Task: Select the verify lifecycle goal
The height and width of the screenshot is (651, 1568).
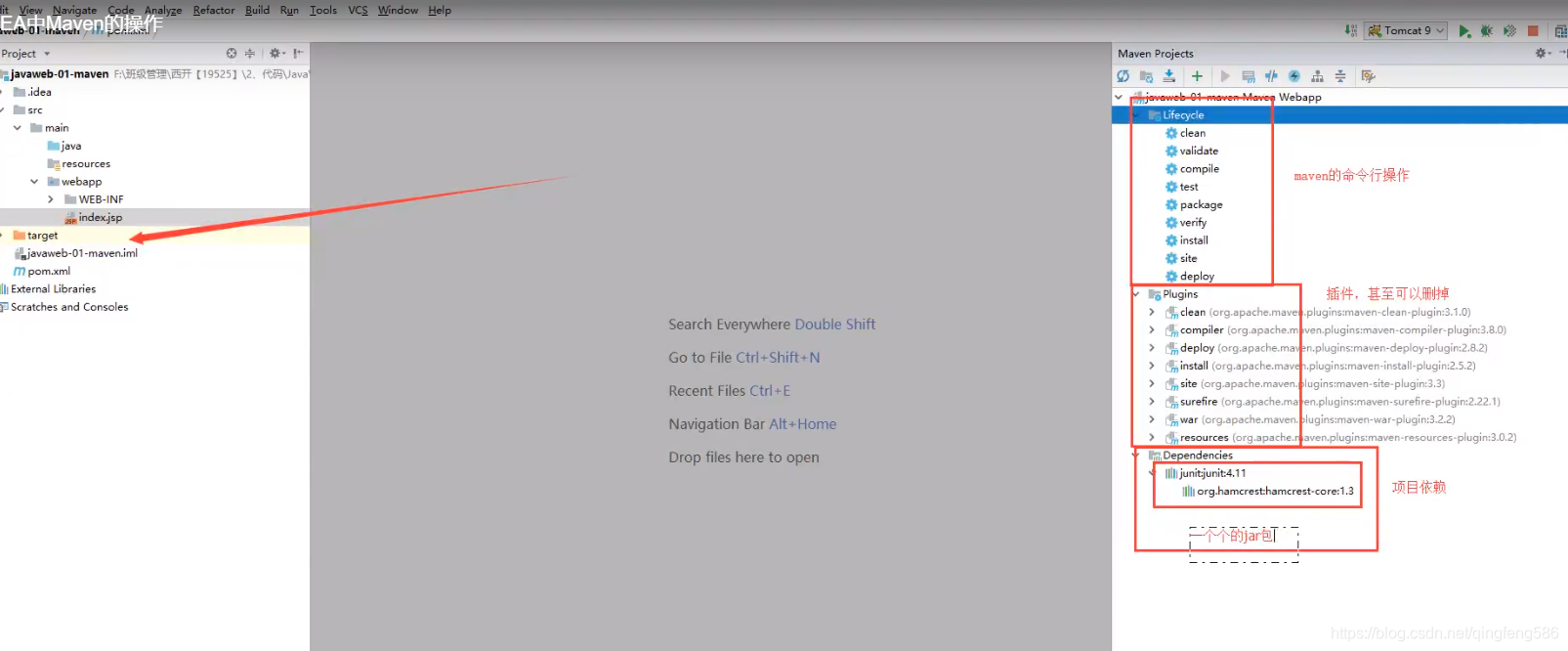Action: (x=1186, y=223)
